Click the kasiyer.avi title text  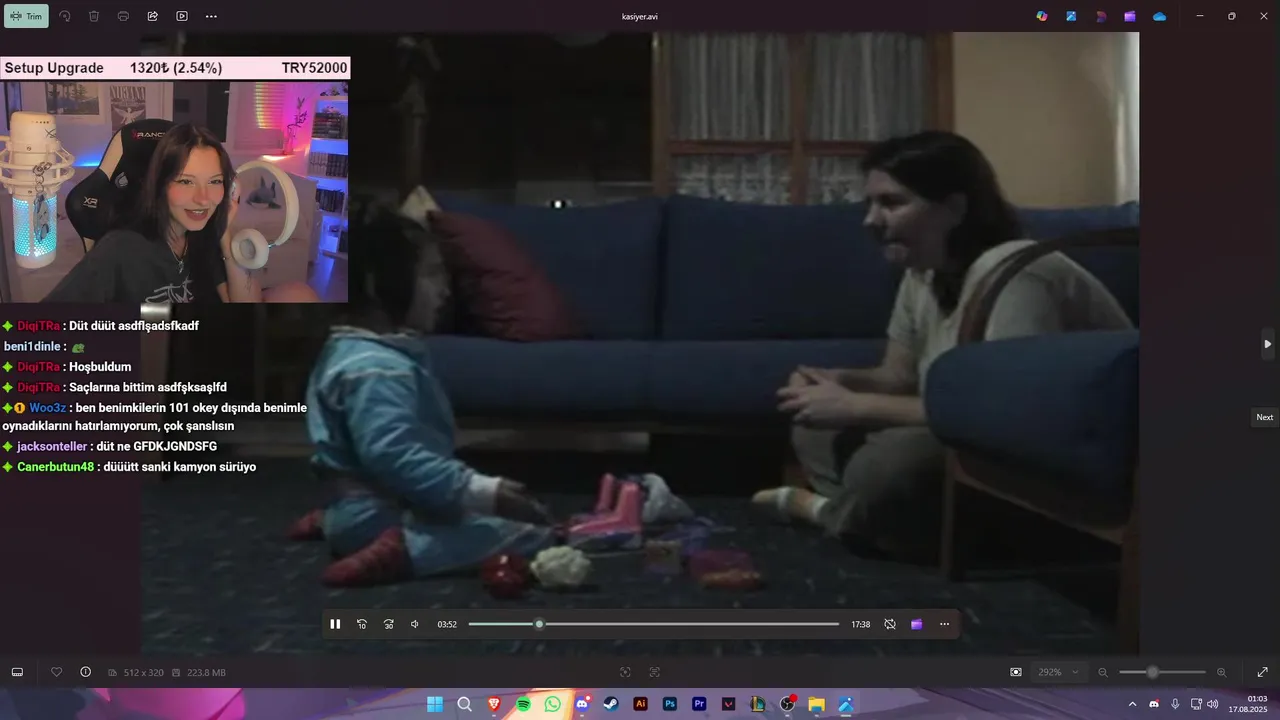(x=639, y=16)
